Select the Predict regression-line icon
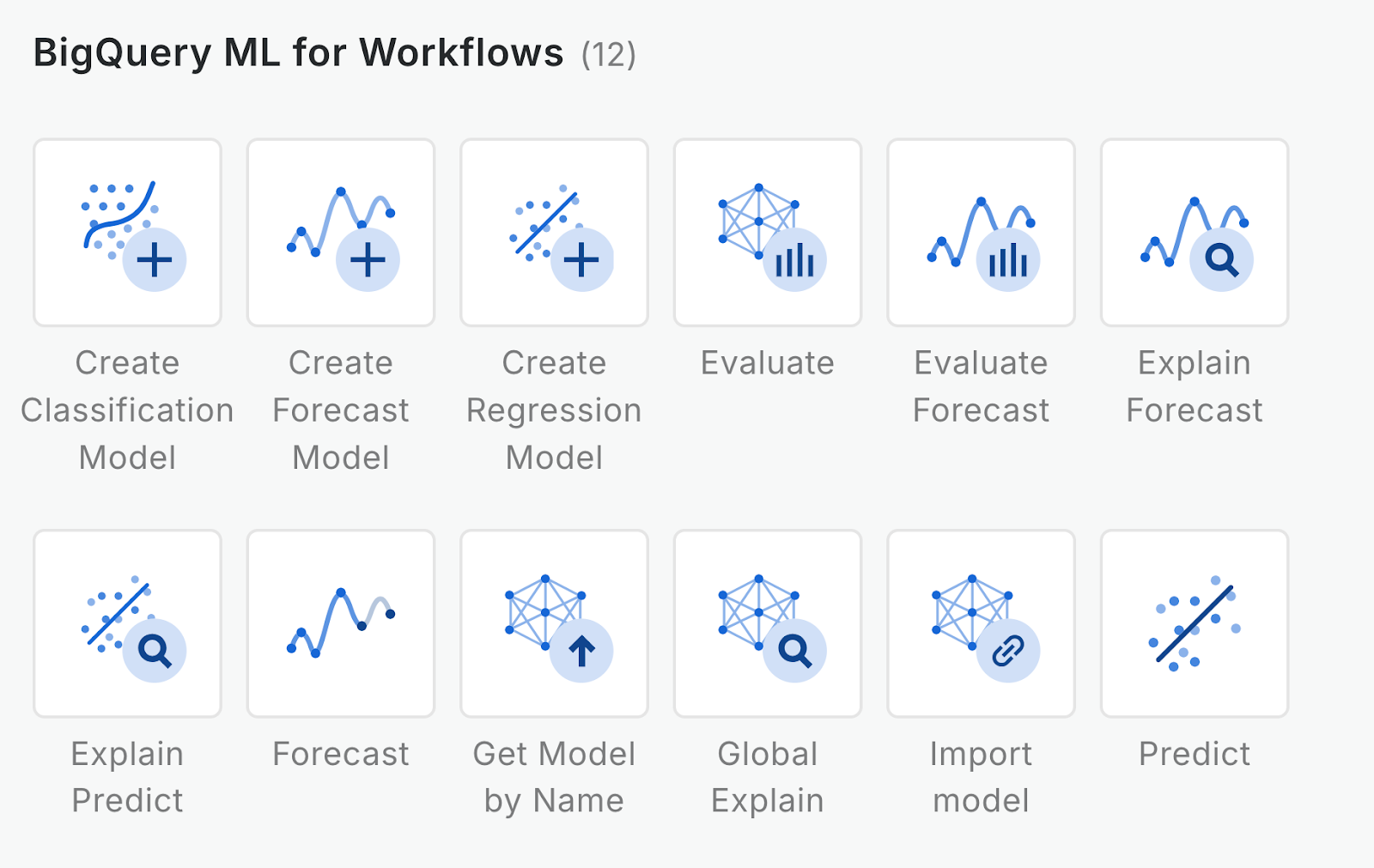The height and width of the screenshot is (868, 1374). pos(1194,623)
